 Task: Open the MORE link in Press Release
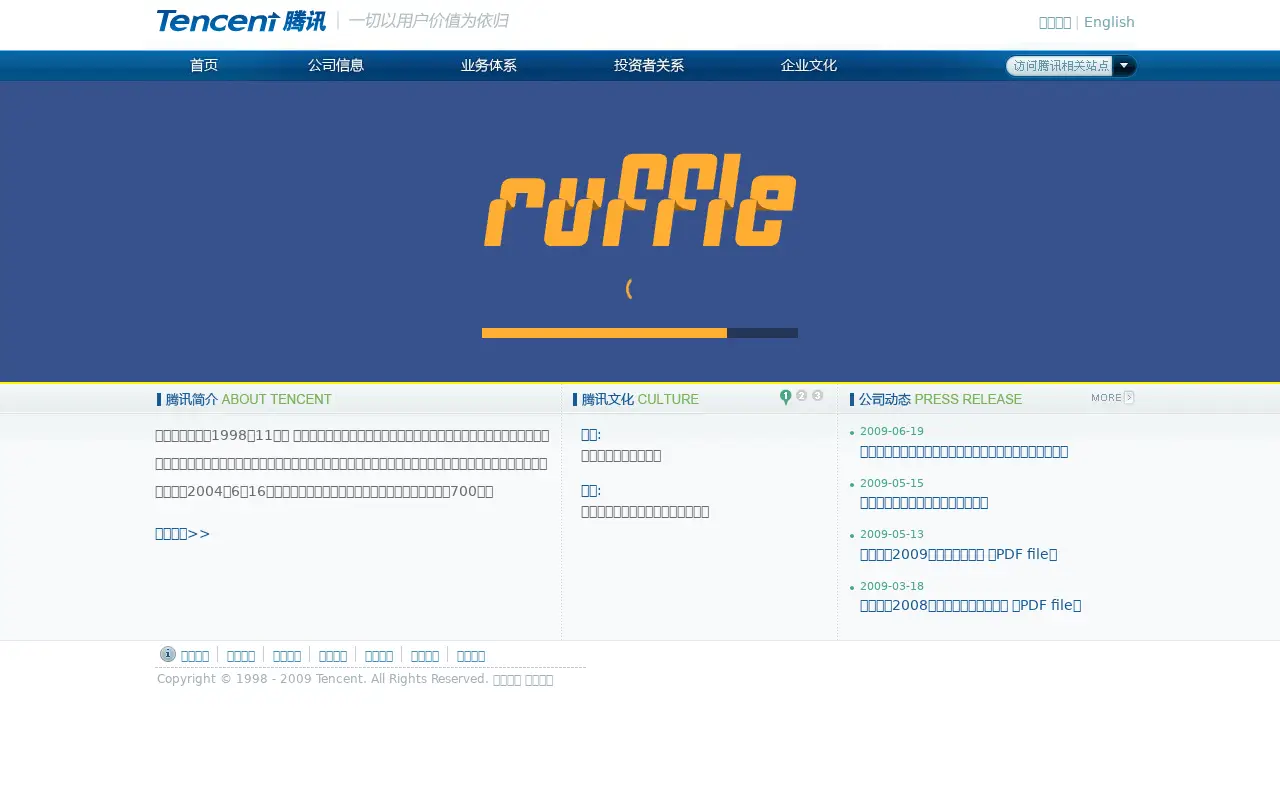tap(1112, 397)
